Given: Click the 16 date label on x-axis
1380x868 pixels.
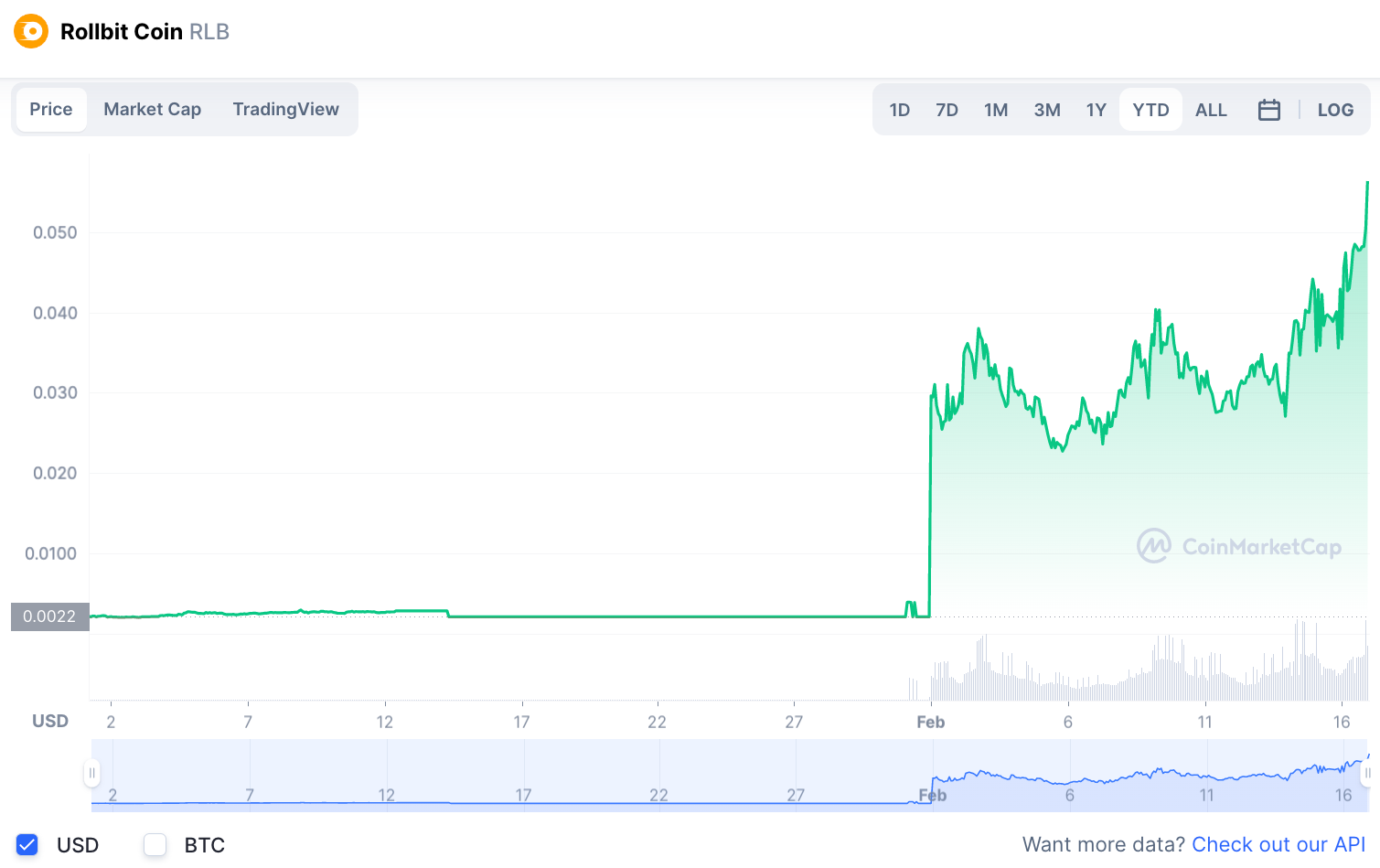Looking at the screenshot, I should (x=1342, y=723).
